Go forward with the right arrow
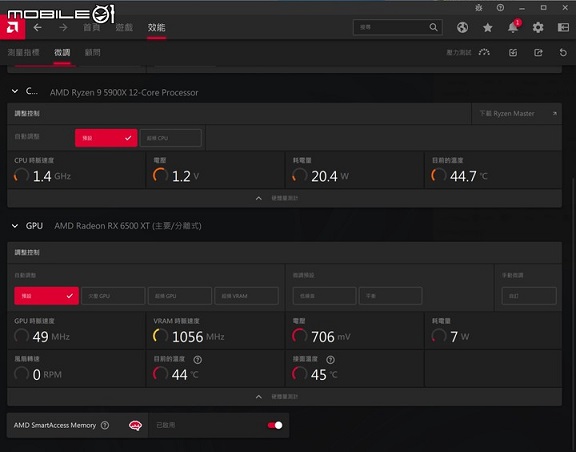Screen dimensions: 576x452 [63, 28]
